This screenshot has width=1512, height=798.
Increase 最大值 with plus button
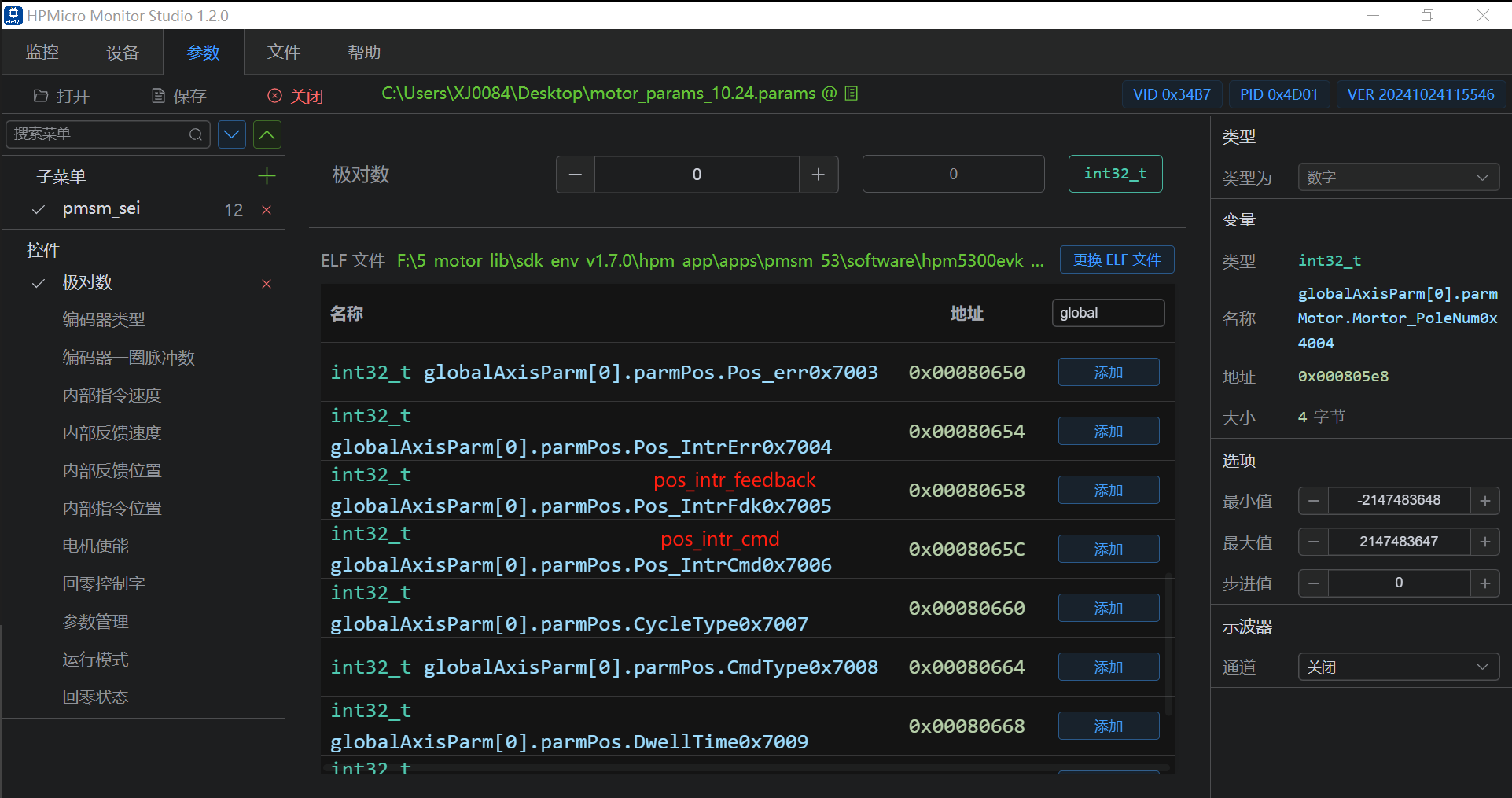click(1485, 542)
